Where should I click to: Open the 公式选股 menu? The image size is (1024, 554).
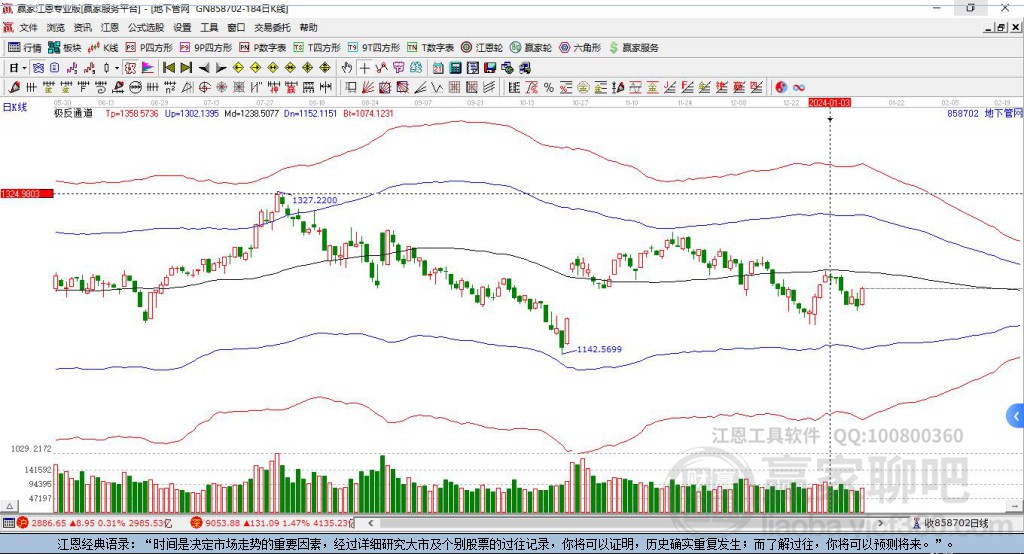tap(145, 28)
